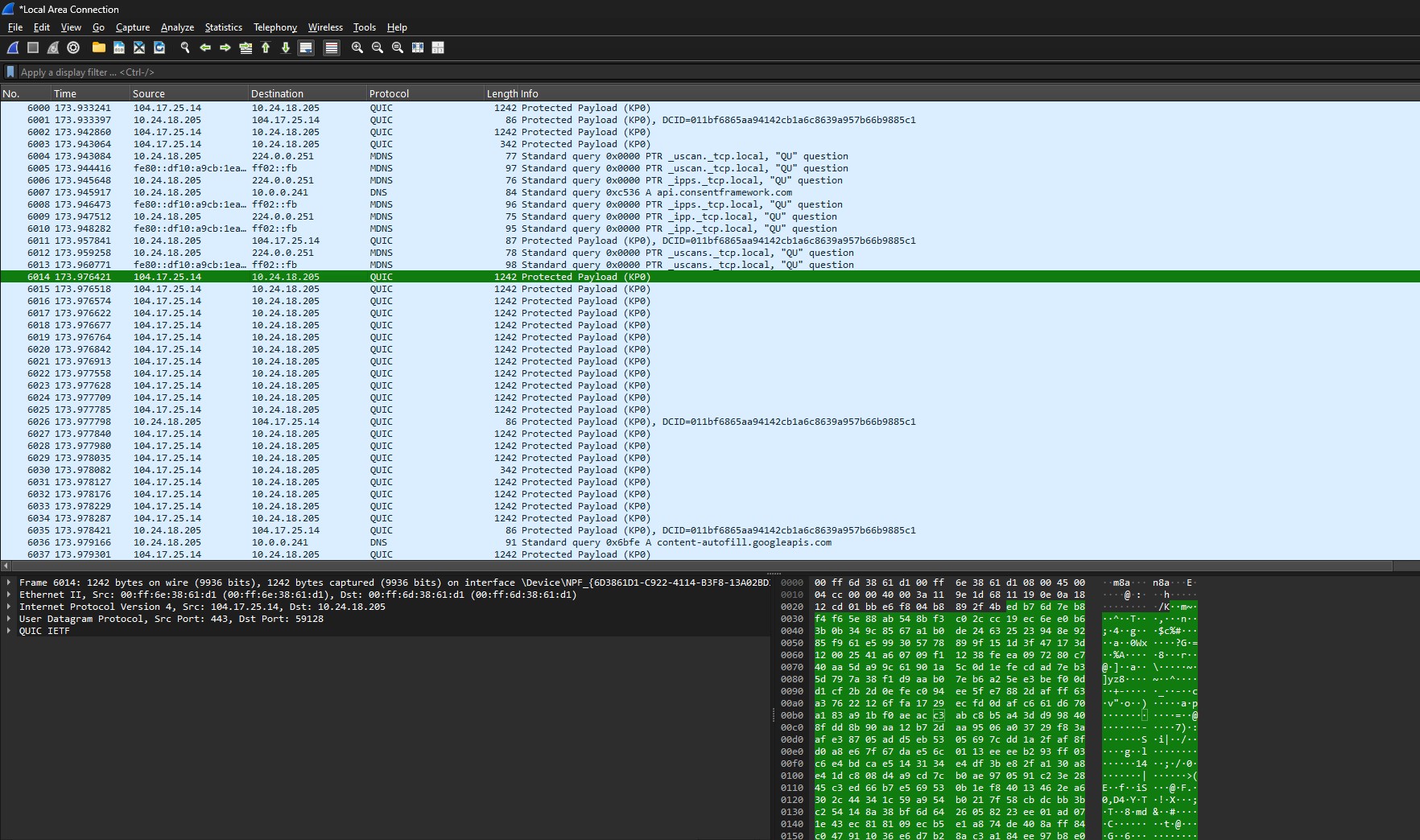Open capture options with the gear icon
The height and width of the screenshot is (840, 1420).
pyautogui.click(x=73, y=47)
